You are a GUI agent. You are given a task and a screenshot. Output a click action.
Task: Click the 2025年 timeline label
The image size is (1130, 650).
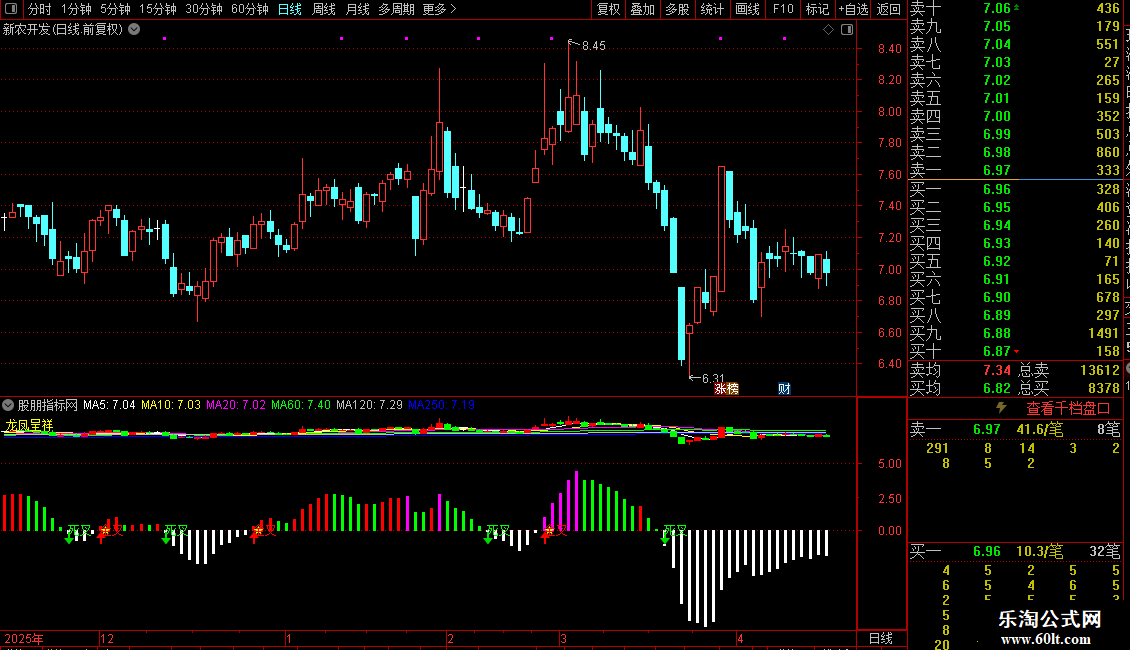click(x=24, y=638)
